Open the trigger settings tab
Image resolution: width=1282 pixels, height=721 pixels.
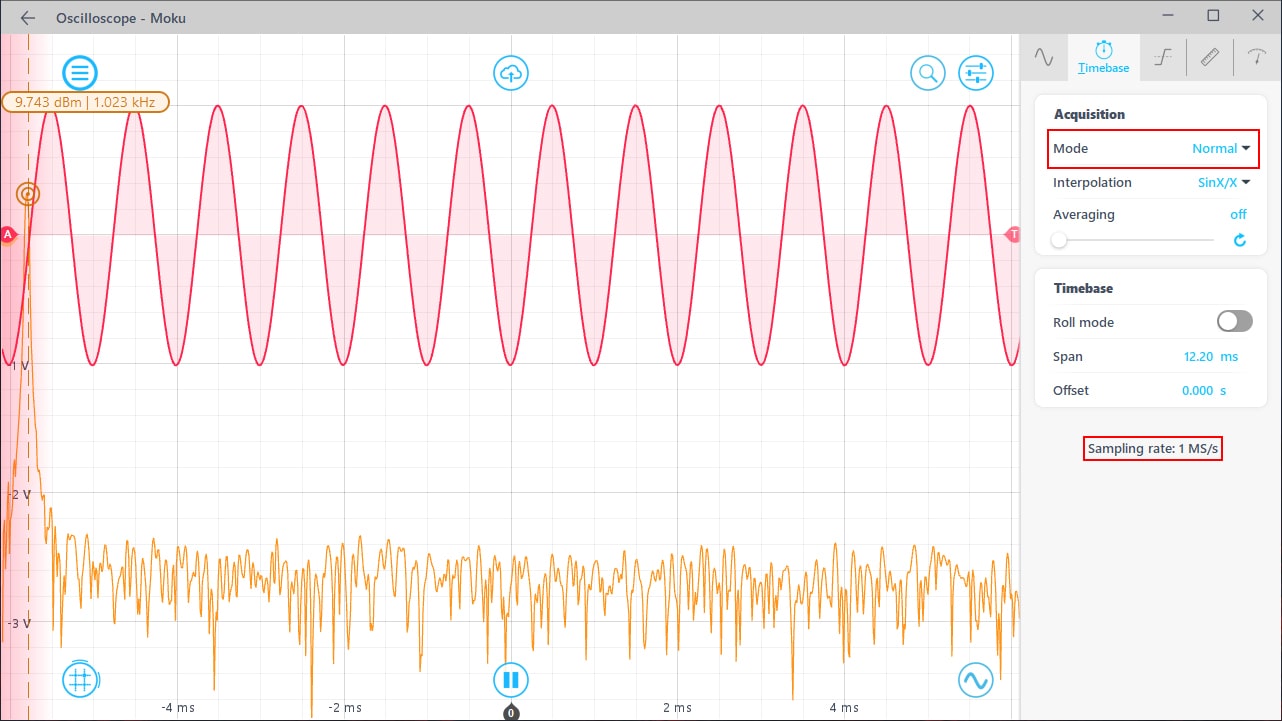point(1162,57)
